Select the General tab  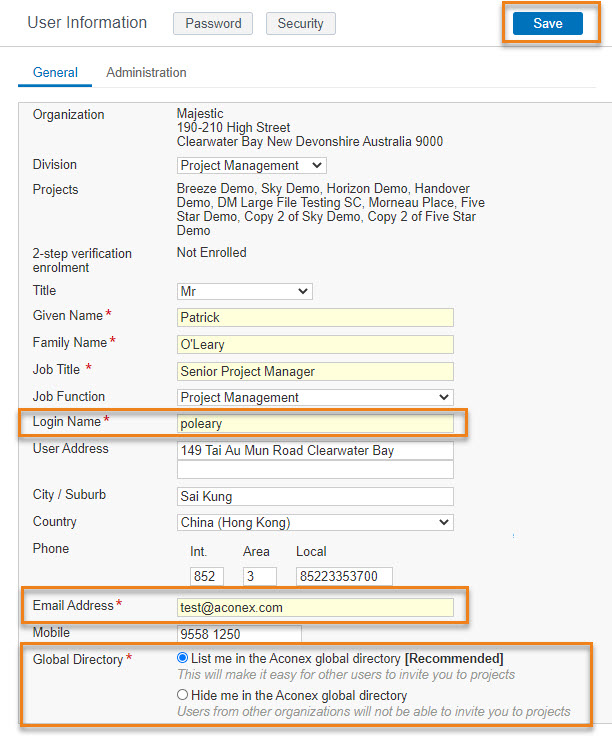coord(55,73)
